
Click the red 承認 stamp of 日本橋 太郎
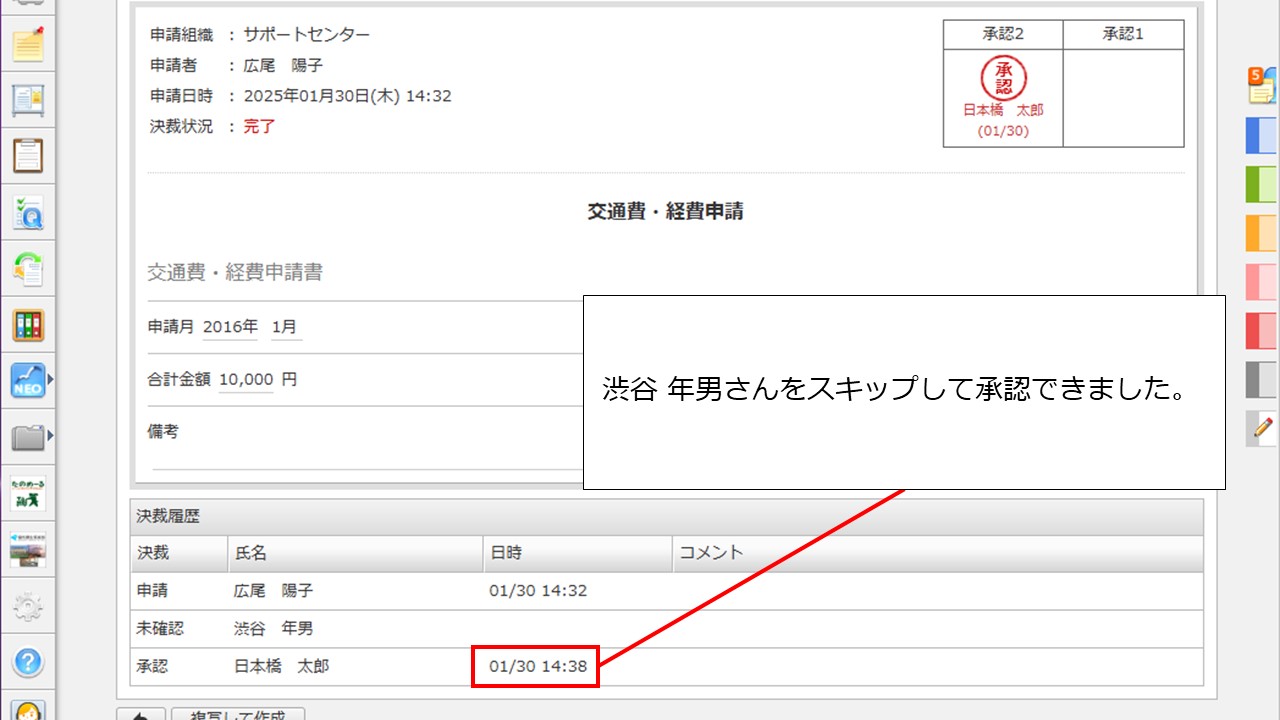click(1003, 78)
